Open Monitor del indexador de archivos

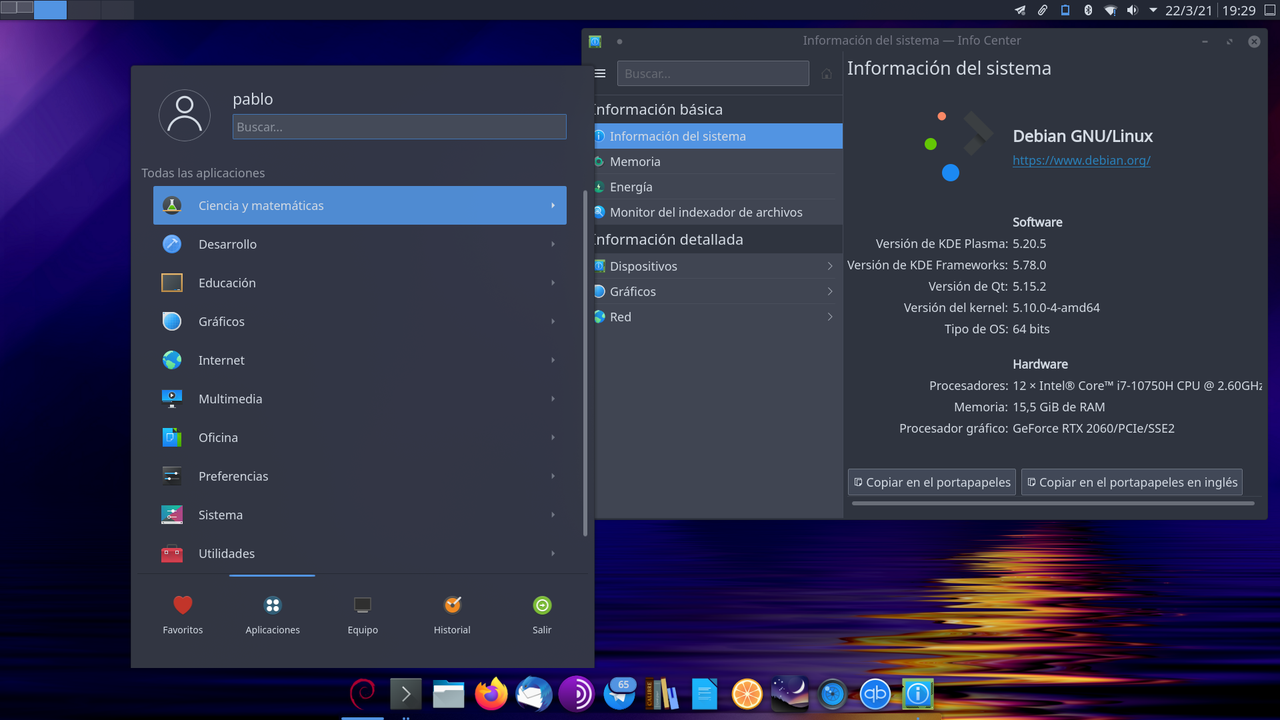718,212
